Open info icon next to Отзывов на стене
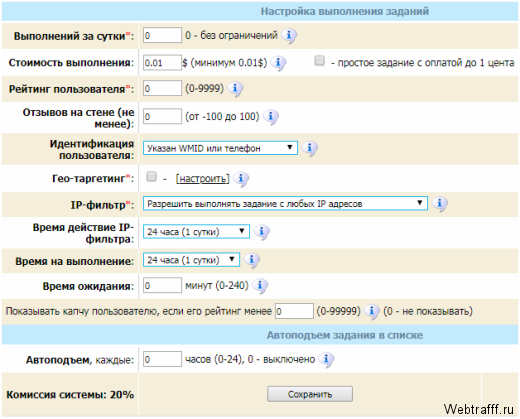520x419 pixels. [271, 117]
